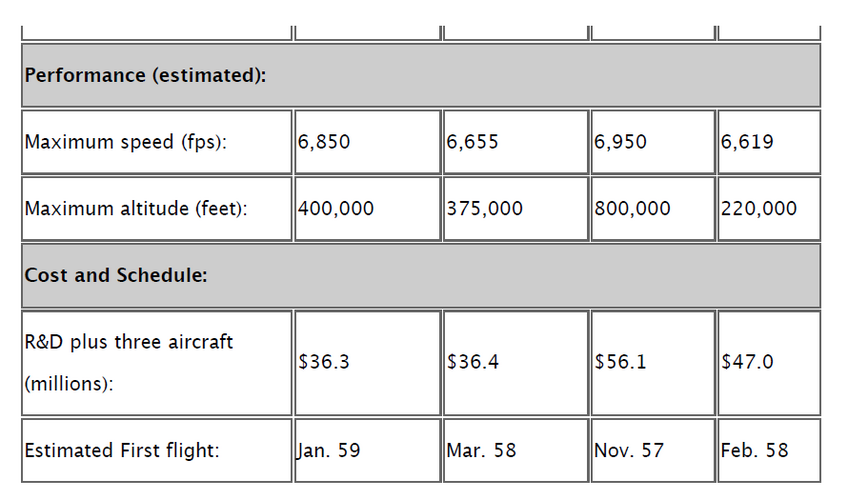Click the 6,950 speed value cell
848x500 pixels.
click(x=653, y=142)
